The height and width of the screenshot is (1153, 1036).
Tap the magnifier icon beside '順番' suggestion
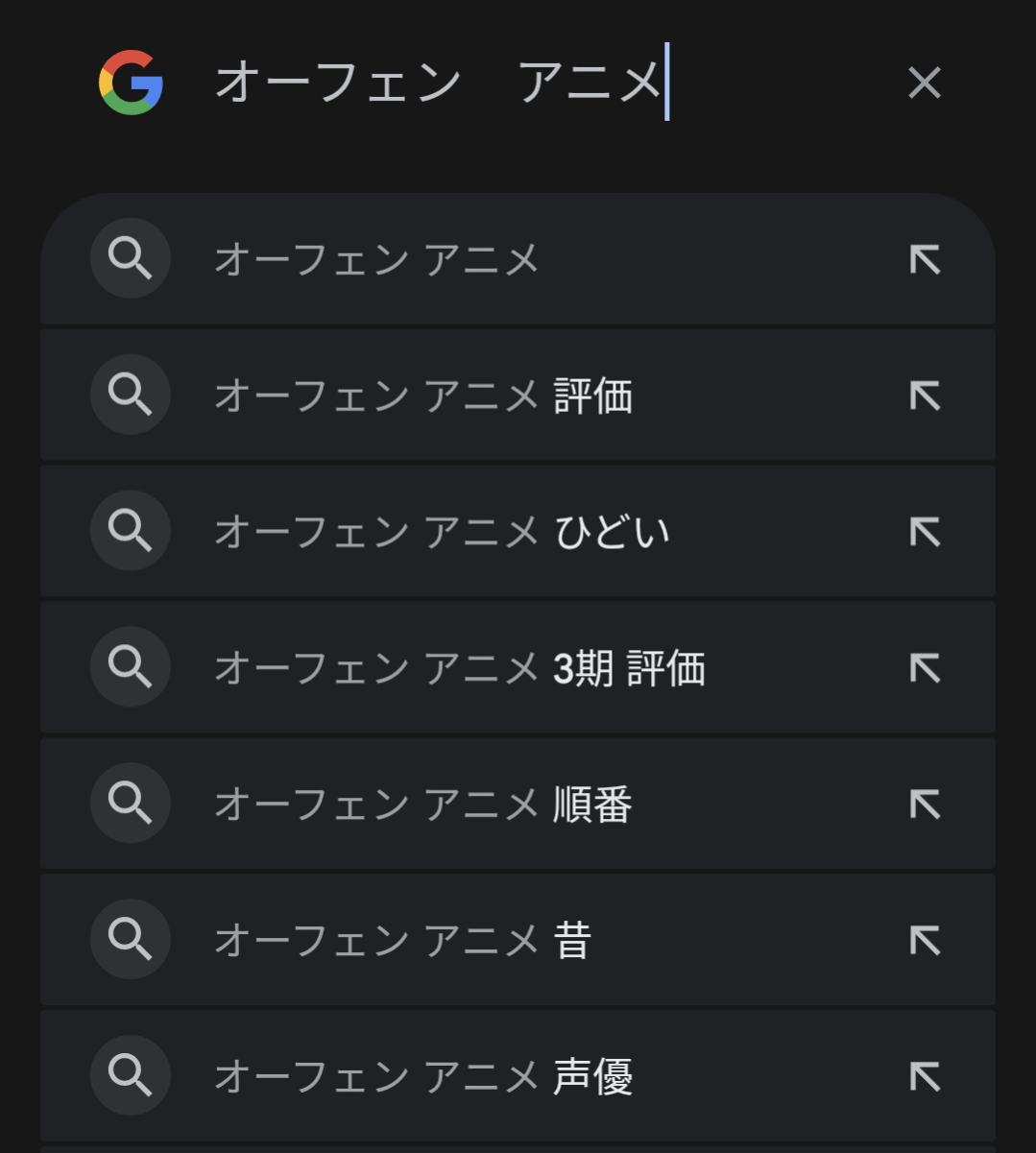[131, 803]
